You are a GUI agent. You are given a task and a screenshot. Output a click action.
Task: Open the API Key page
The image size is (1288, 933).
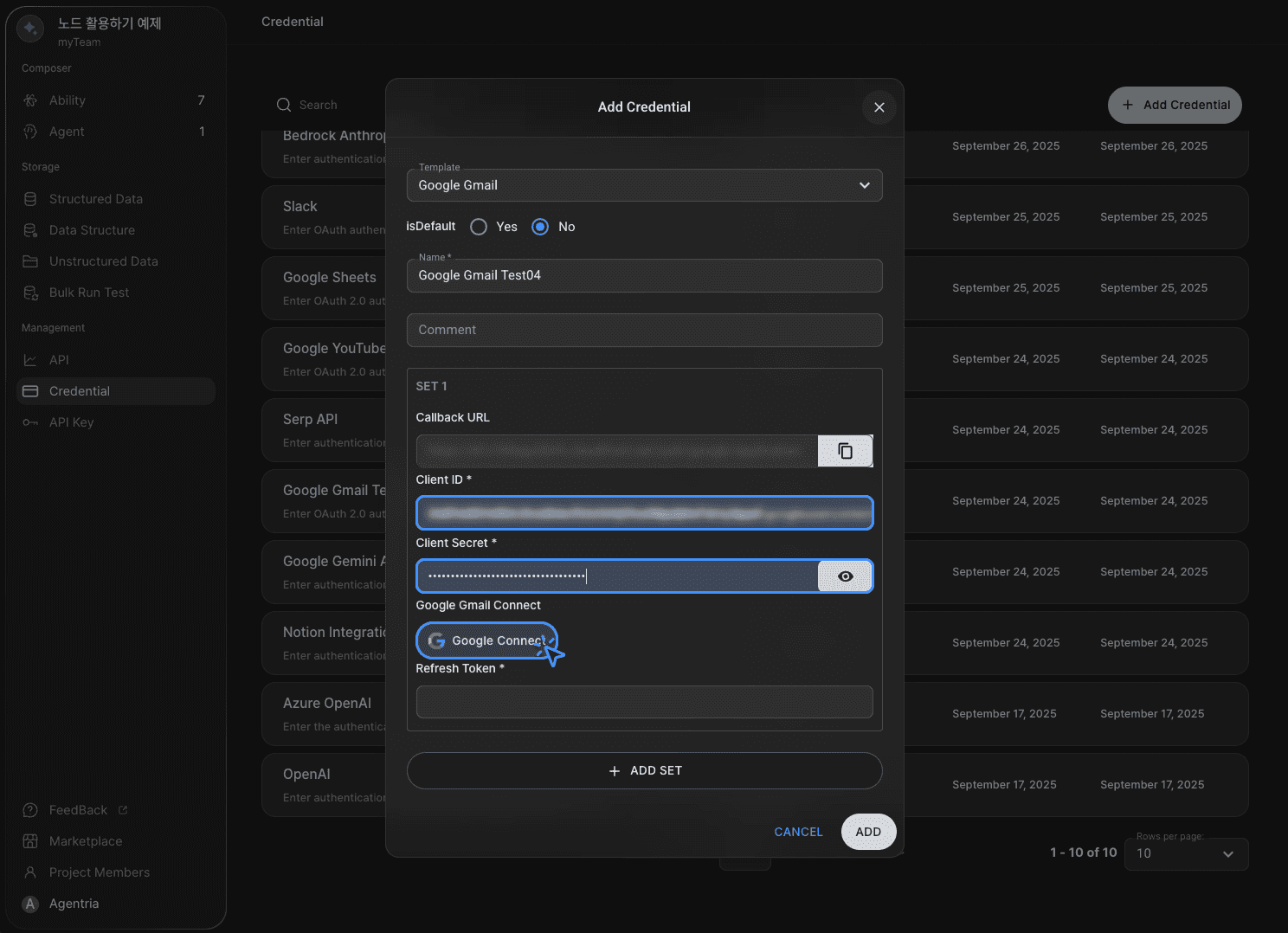pyautogui.click(x=115, y=422)
